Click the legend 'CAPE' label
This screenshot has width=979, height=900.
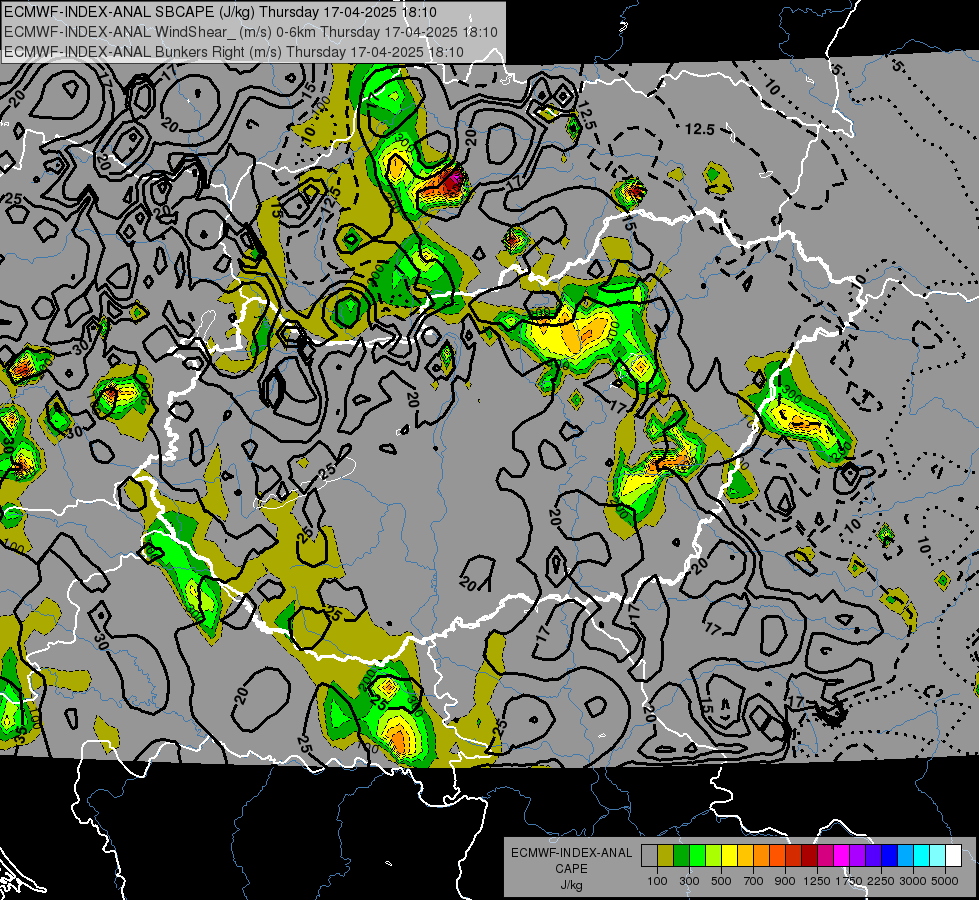click(571, 869)
